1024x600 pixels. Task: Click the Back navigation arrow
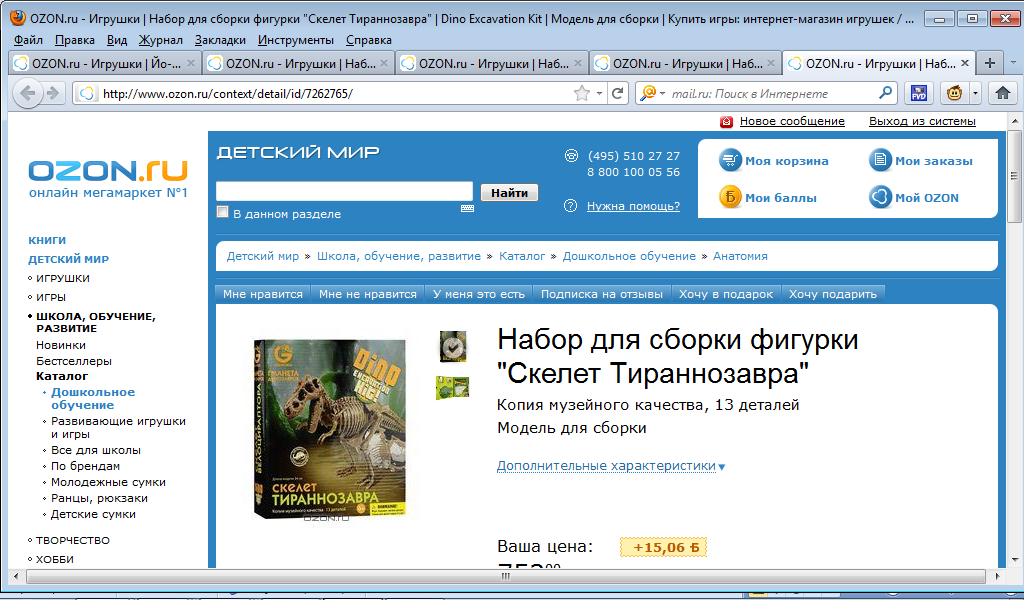coord(27,93)
